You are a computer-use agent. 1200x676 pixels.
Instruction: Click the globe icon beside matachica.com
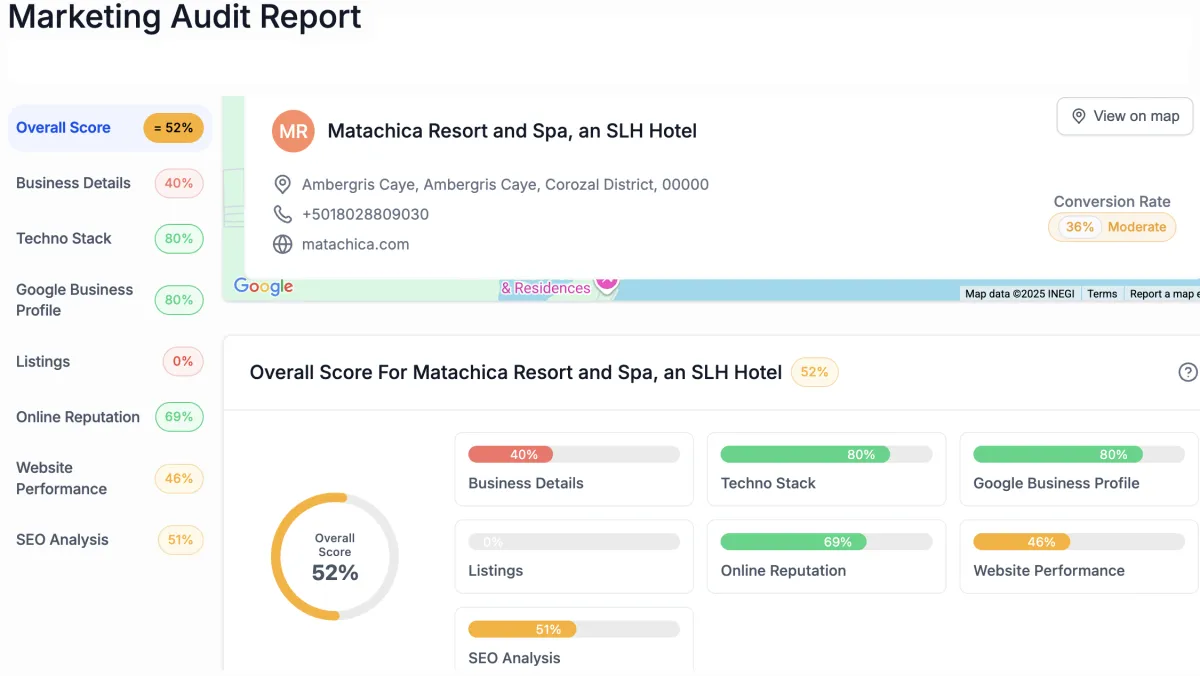pyautogui.click(x=283, y=244)
